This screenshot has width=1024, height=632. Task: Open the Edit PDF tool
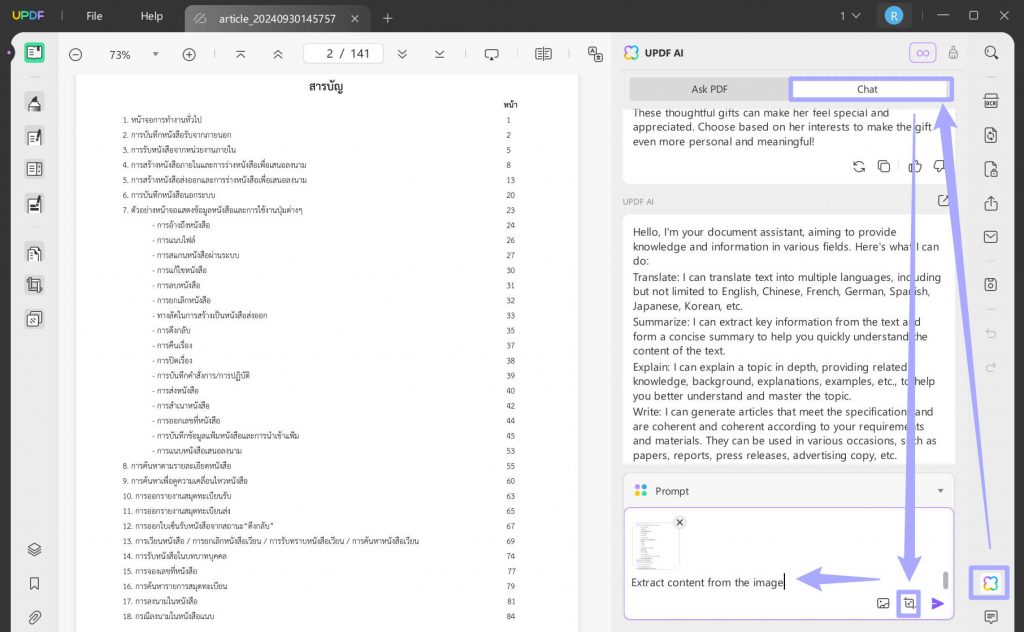coord(35,137)
